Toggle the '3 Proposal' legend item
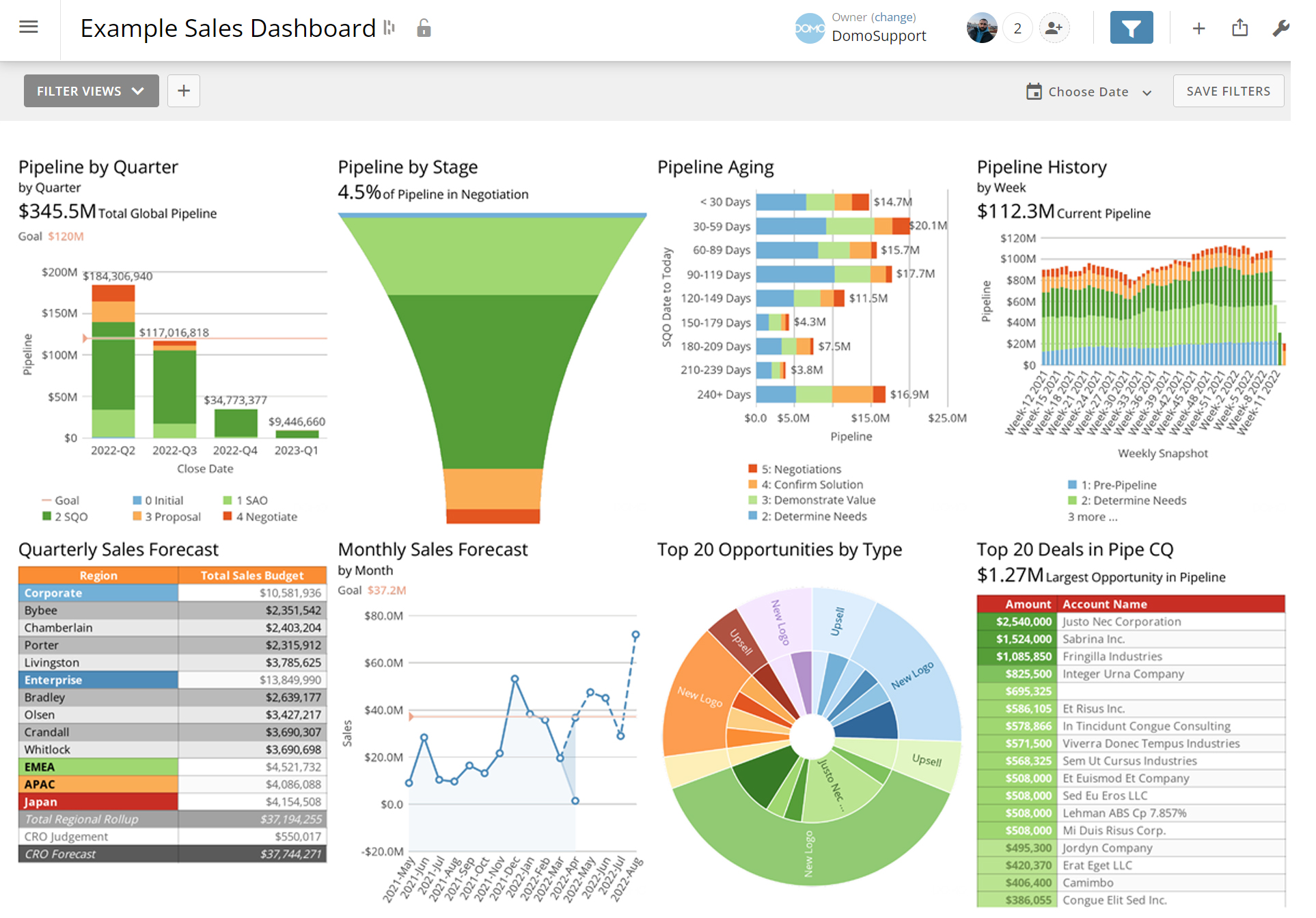Screen dimensions: 1316x918 166,516
